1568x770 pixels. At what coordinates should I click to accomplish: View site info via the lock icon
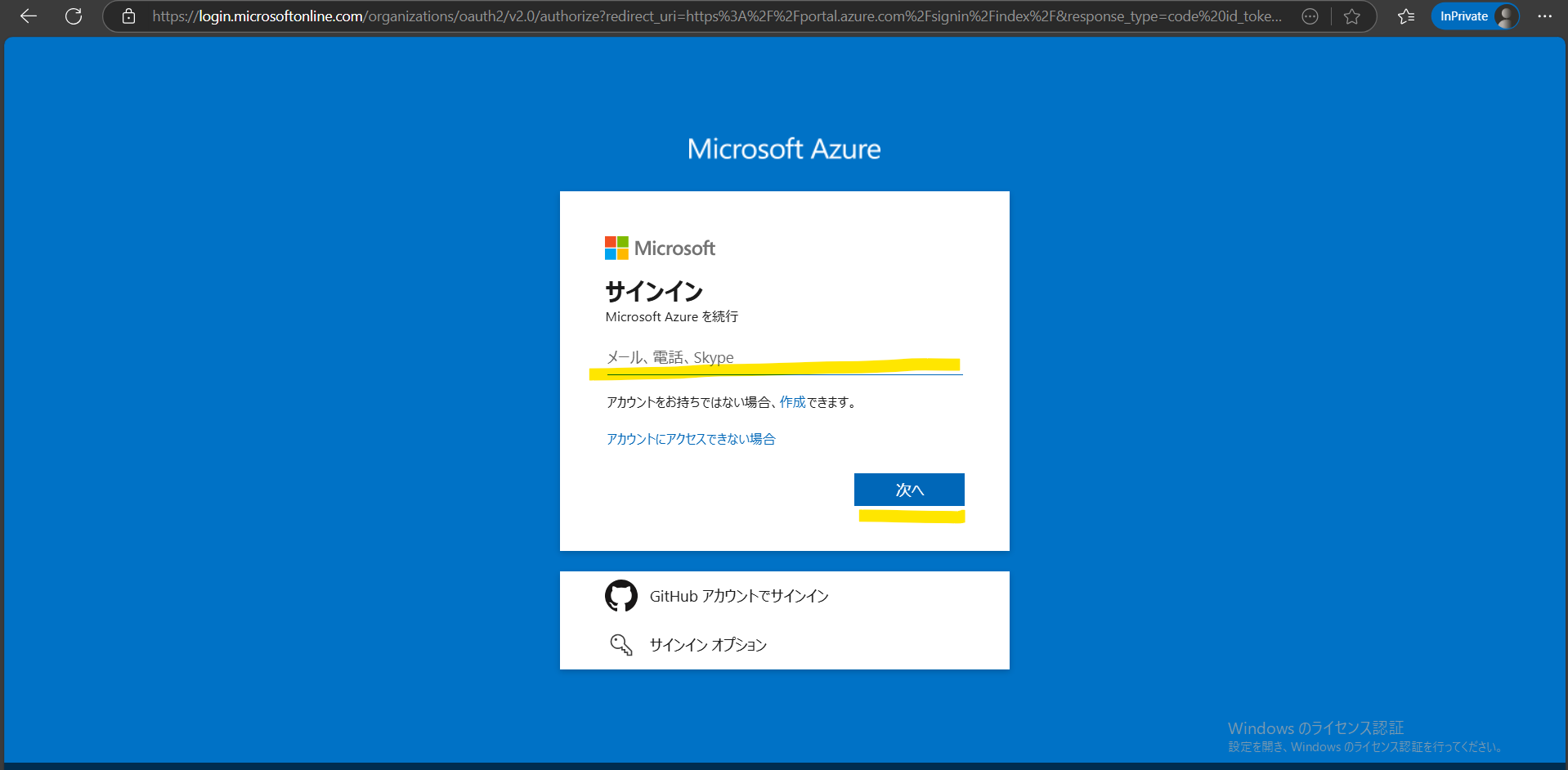128,16
